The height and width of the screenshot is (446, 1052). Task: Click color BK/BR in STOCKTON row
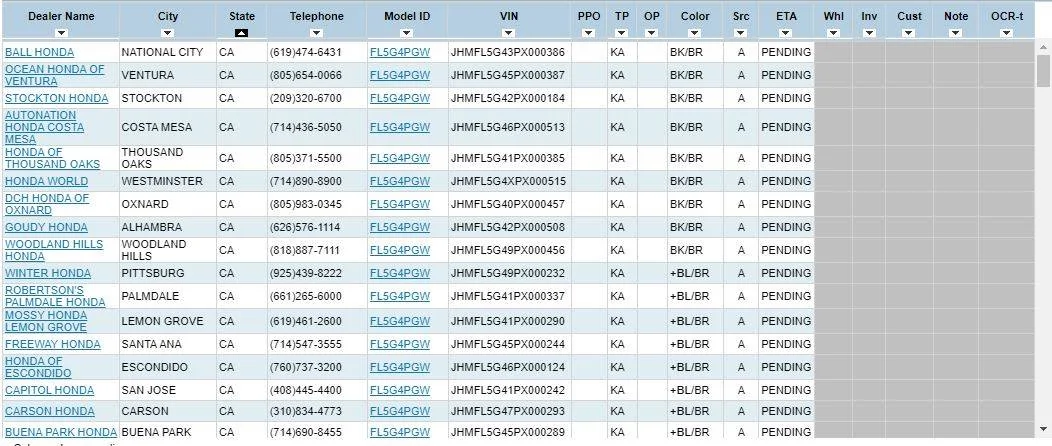point(686,98)
